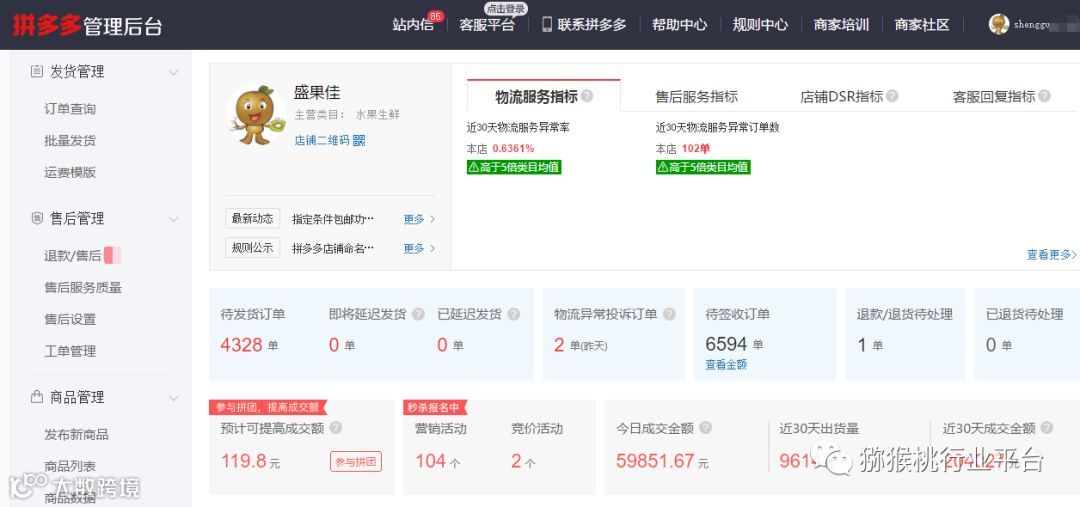Open 联系拼多多 in top navigation
The height and width of the screenshot is (507, 1080).
(x=592, y=25)
